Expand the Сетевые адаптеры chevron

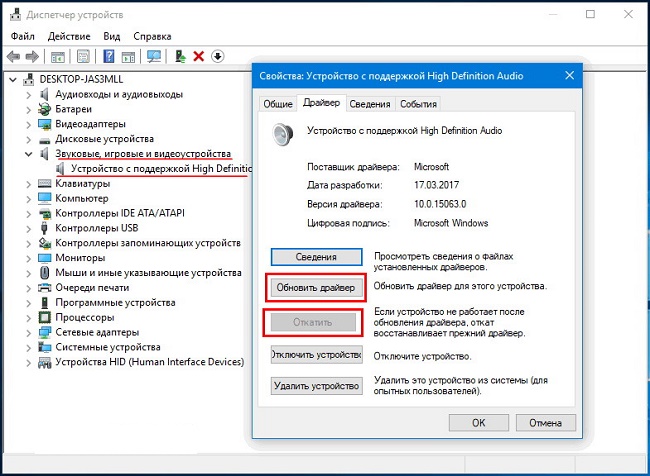click(x=29, y=333)
